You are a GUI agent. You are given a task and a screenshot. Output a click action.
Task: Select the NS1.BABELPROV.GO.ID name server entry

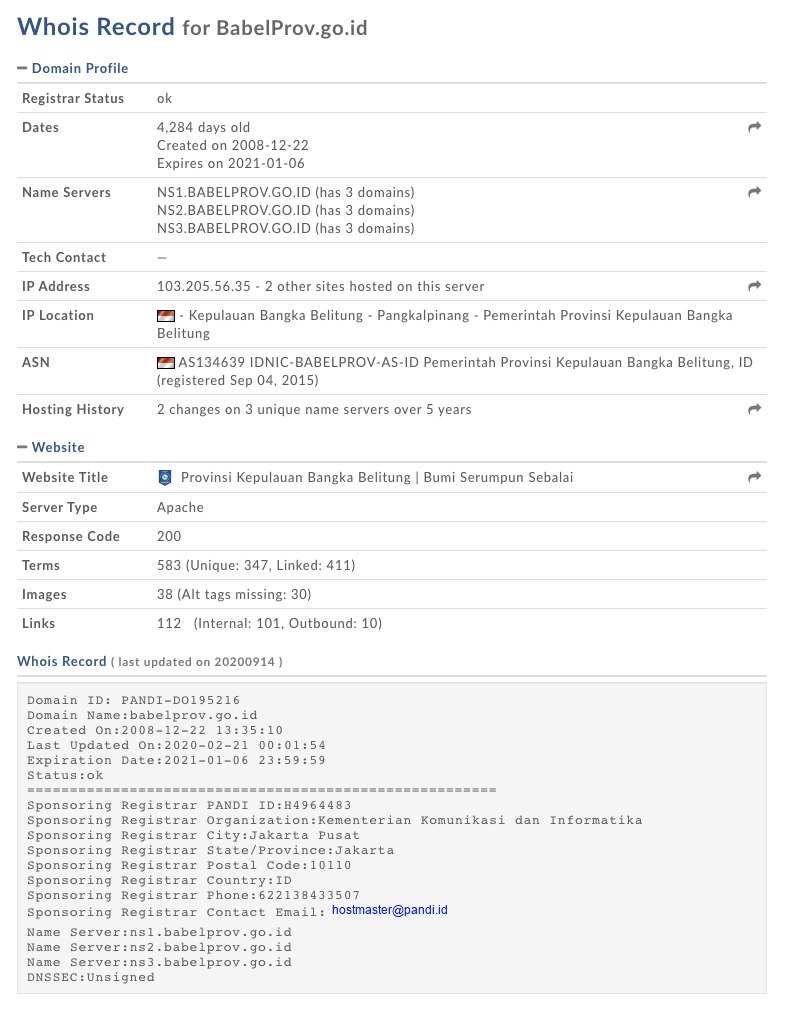[x=286, y=192]
